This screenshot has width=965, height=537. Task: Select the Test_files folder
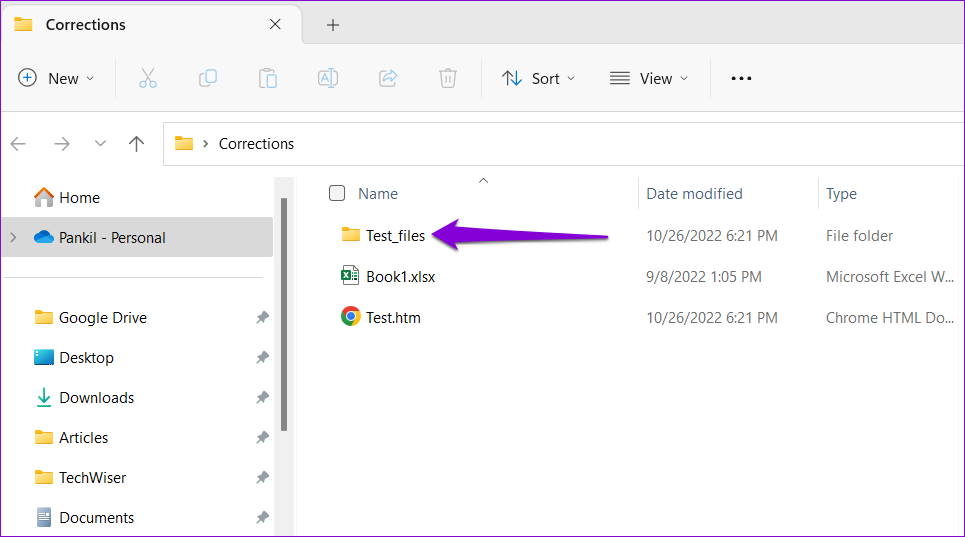tap(395, 236)
